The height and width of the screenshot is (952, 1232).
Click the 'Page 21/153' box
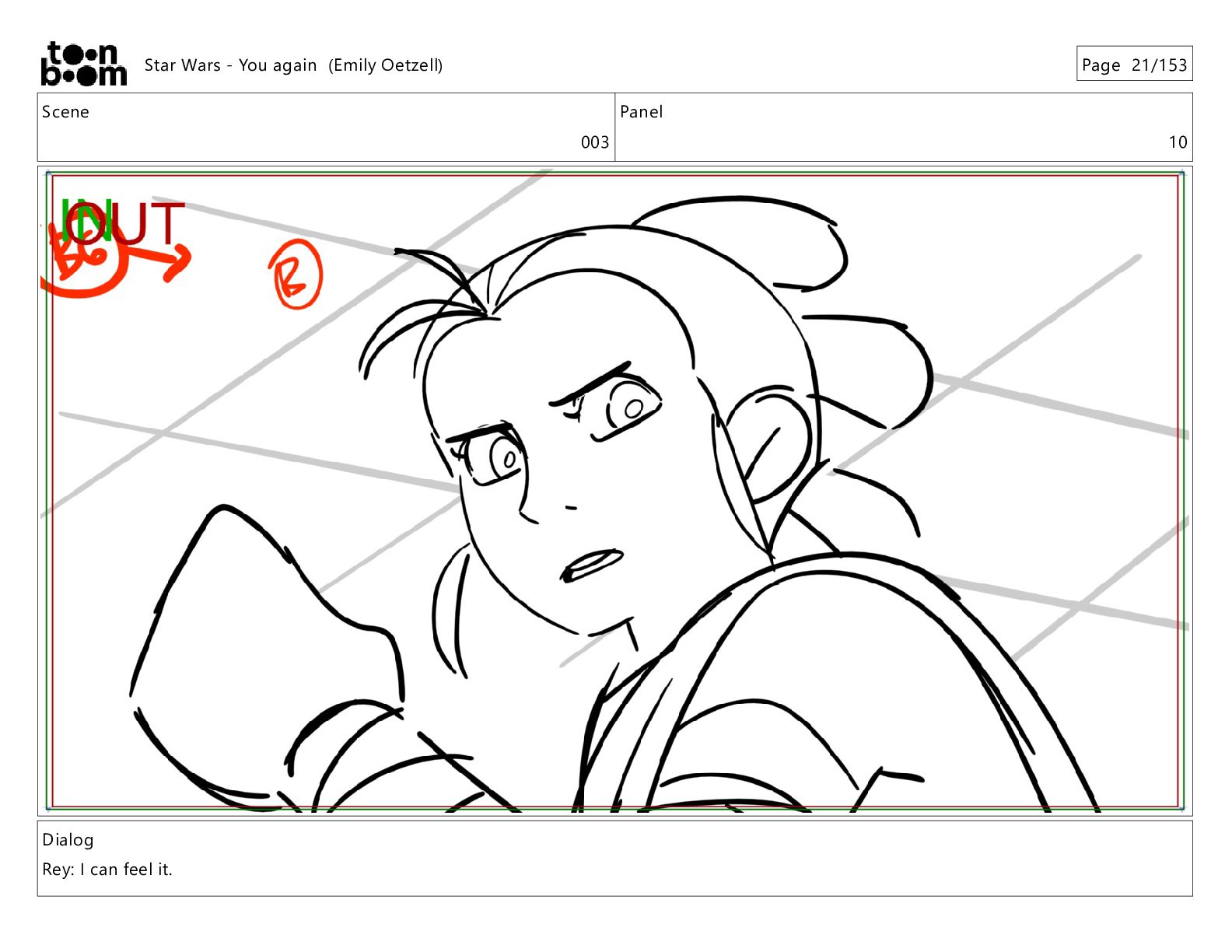coord(1134,65)
